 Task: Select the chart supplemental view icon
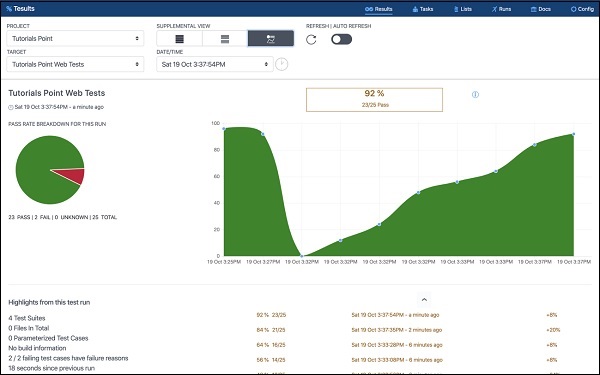point(271,39)
